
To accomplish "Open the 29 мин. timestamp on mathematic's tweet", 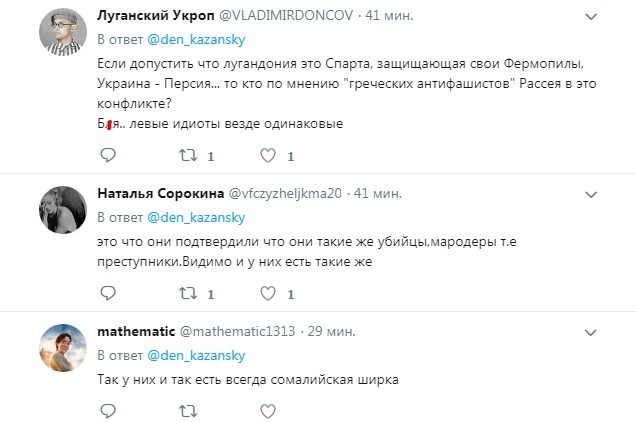I will coord(337,331).
